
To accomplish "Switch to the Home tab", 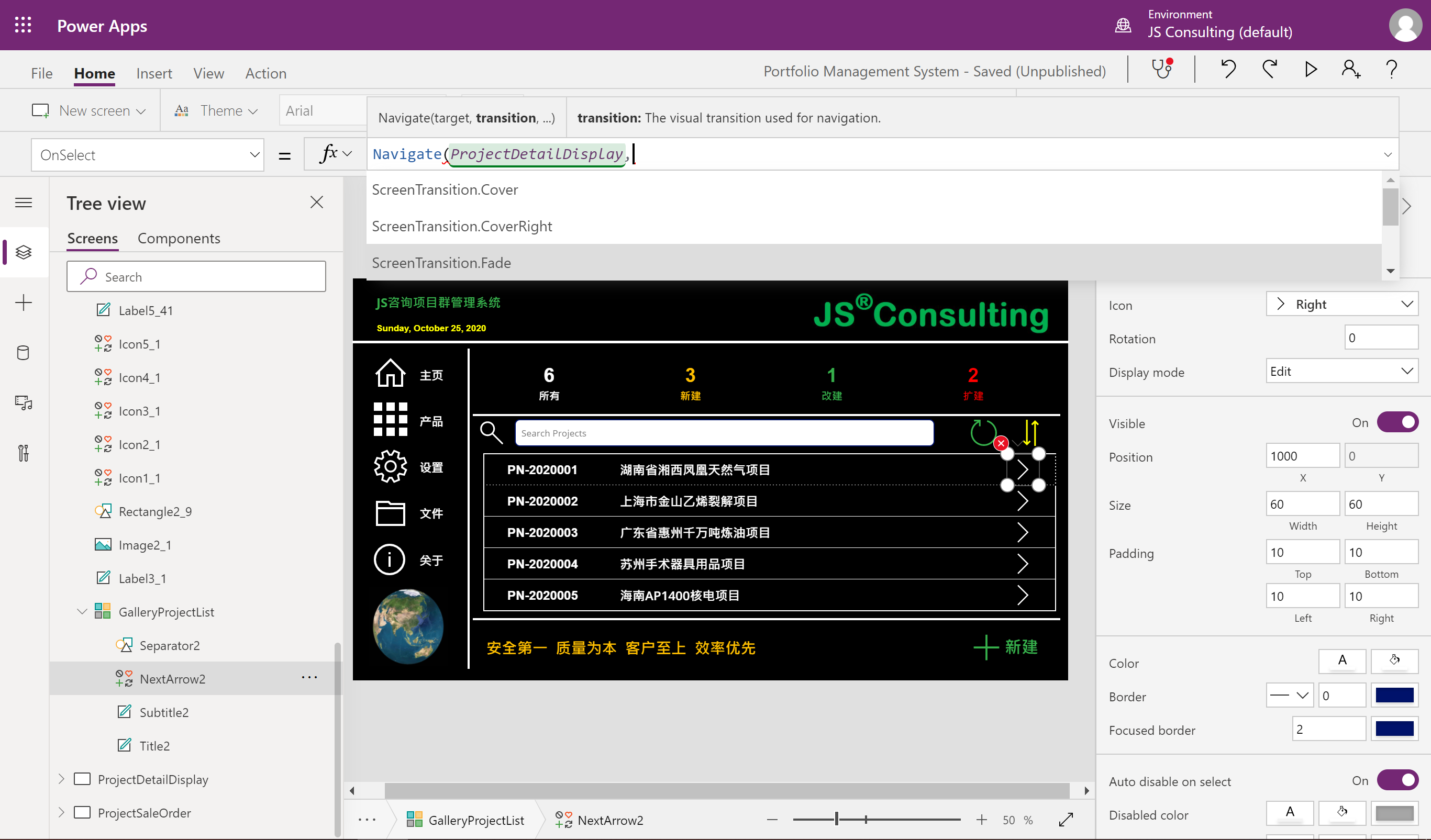I will tap(94, 73).
